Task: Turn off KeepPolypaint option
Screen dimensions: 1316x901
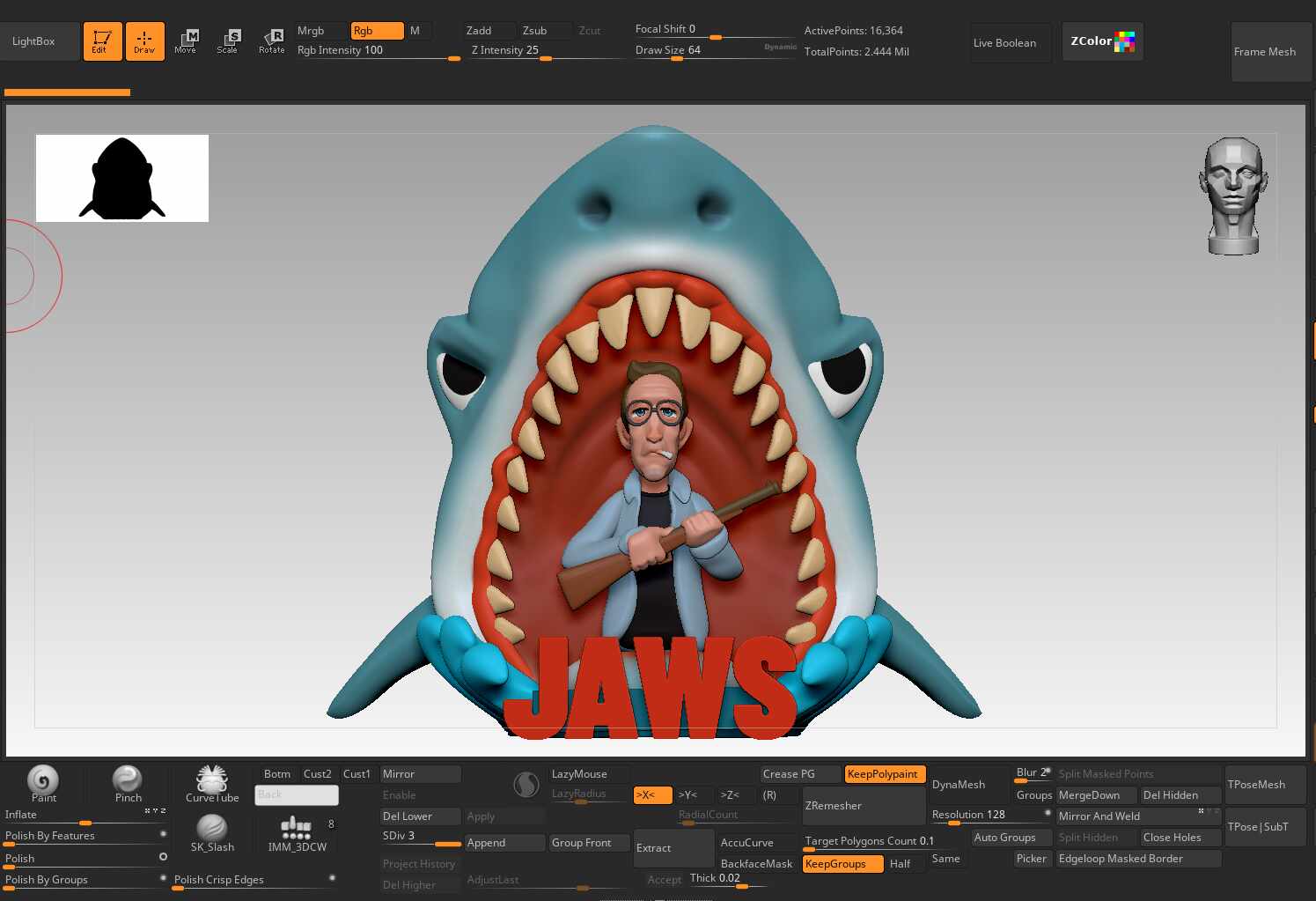Action: (x=884, y=774)
